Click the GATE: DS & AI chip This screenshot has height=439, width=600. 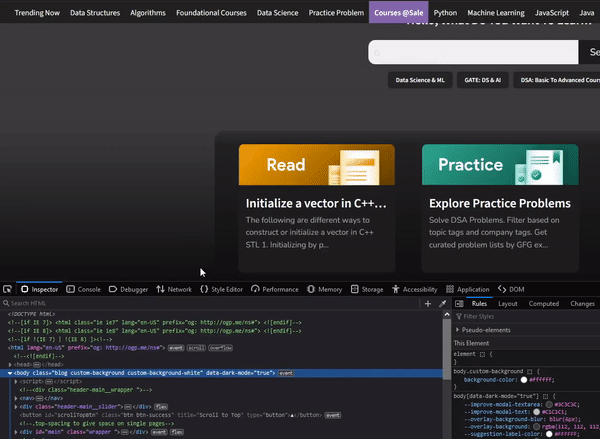(483, 80)
